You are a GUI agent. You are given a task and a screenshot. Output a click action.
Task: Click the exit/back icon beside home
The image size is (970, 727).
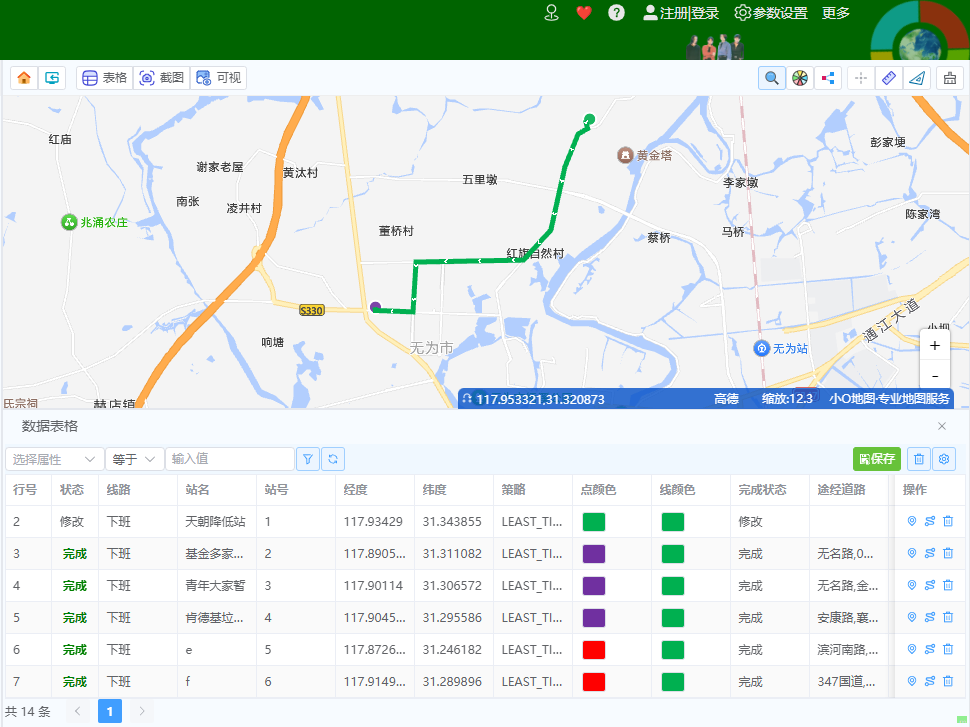pyautogui.click(x=52, y=78)
